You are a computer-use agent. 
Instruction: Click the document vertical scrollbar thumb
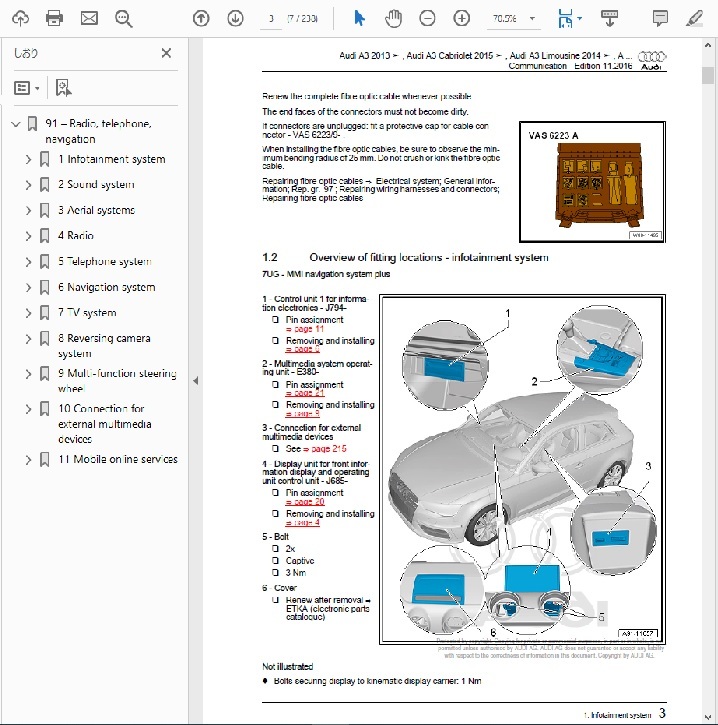click(x=708, y=75)
